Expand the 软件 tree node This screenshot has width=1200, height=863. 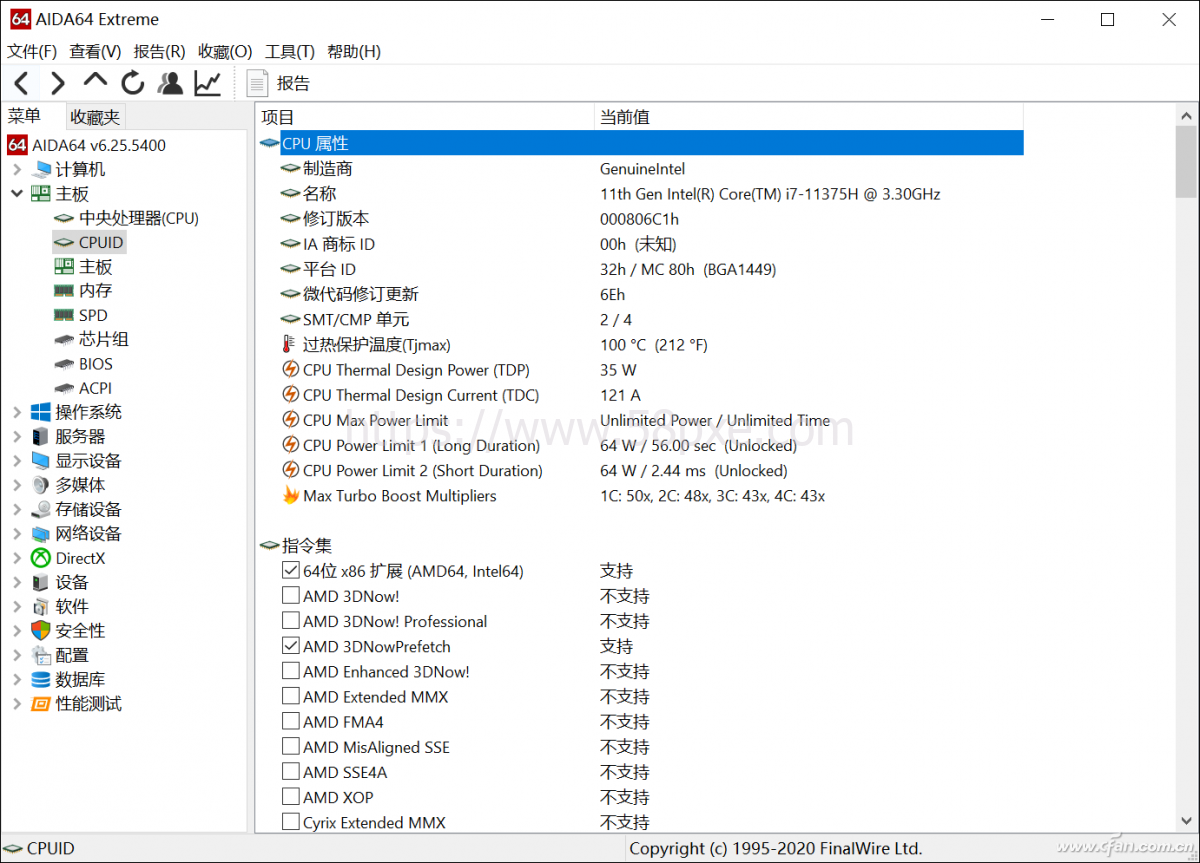[x=17, y=607]
